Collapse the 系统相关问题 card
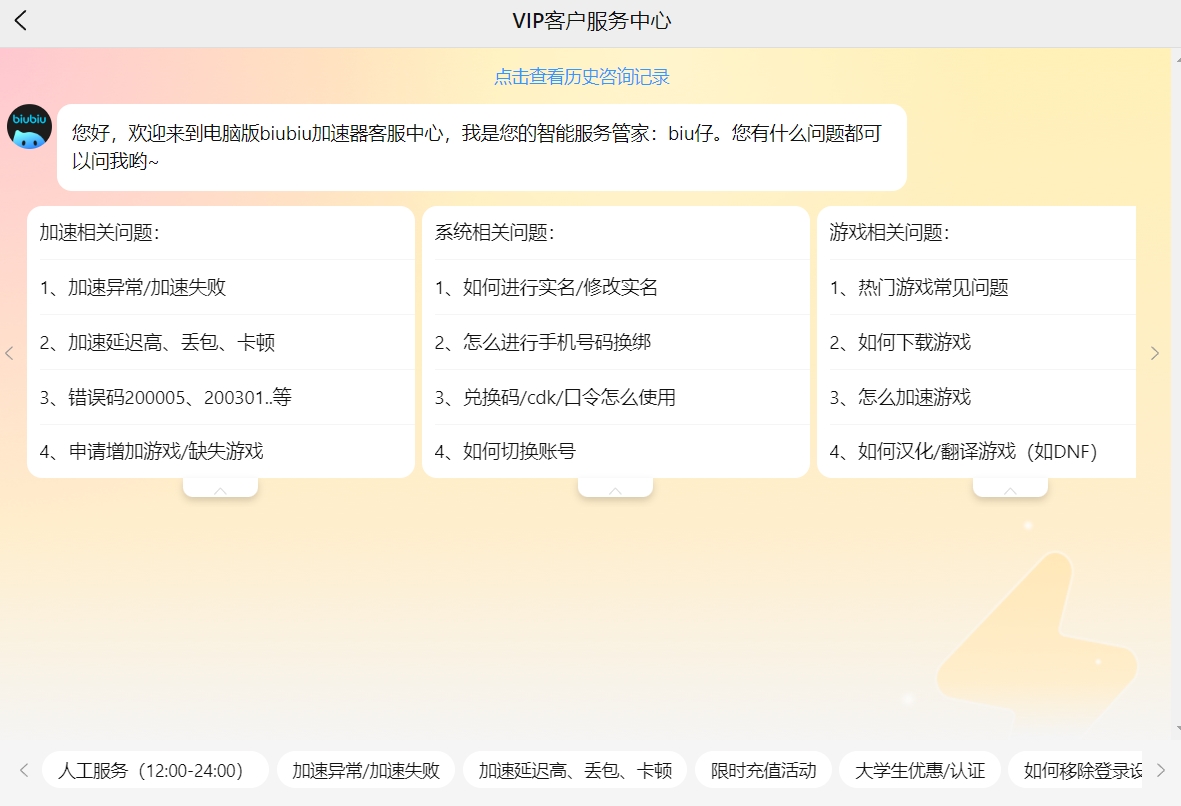1181x806 pixels. point(615,489)
